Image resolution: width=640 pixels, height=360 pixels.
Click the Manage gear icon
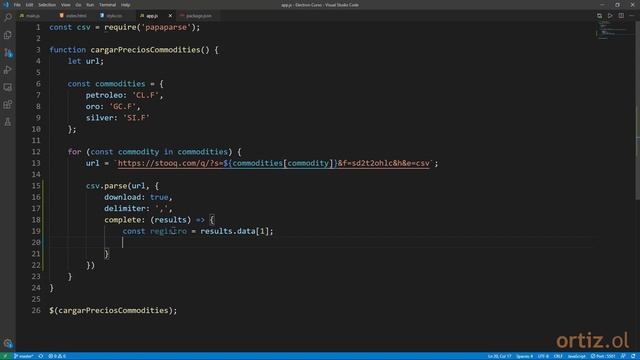[8, 343]
